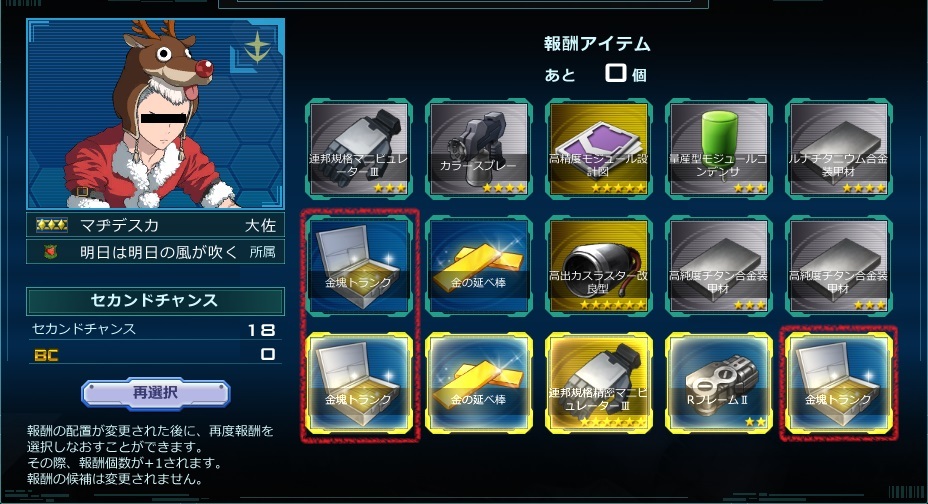928x504 pixels.
Task: Choose the 金の延べ棒 tile in middle row
Action: point(479,266)
